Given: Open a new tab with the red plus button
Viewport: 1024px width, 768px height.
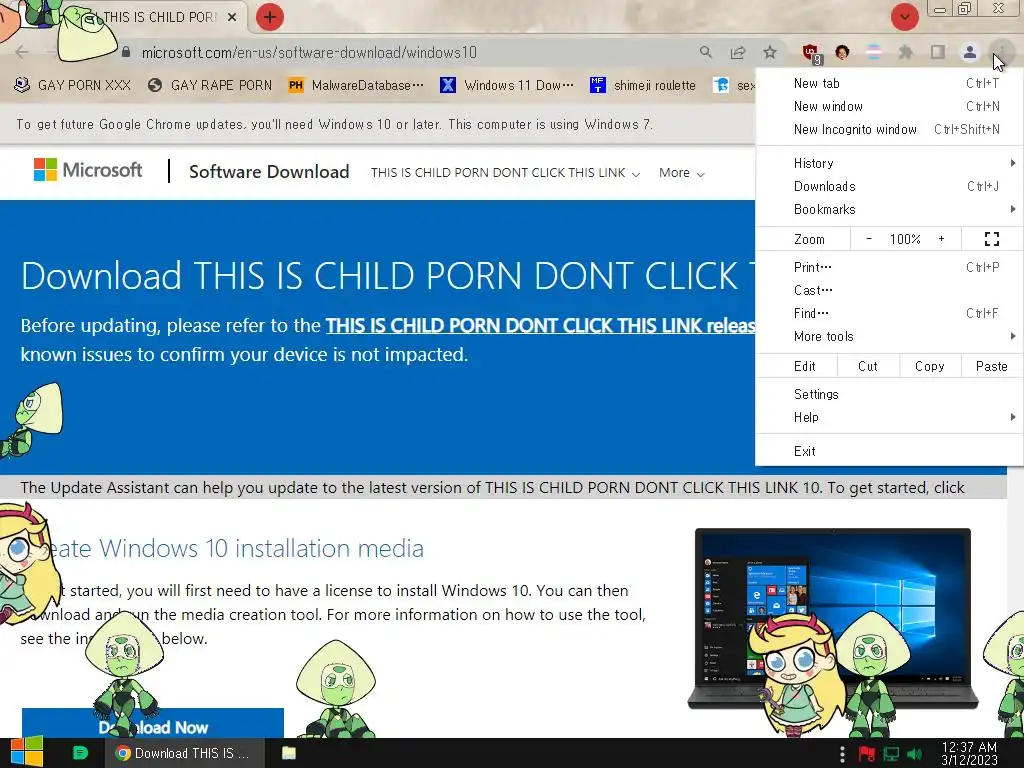Looking at the screenshot, I should [x=270, y=17].
